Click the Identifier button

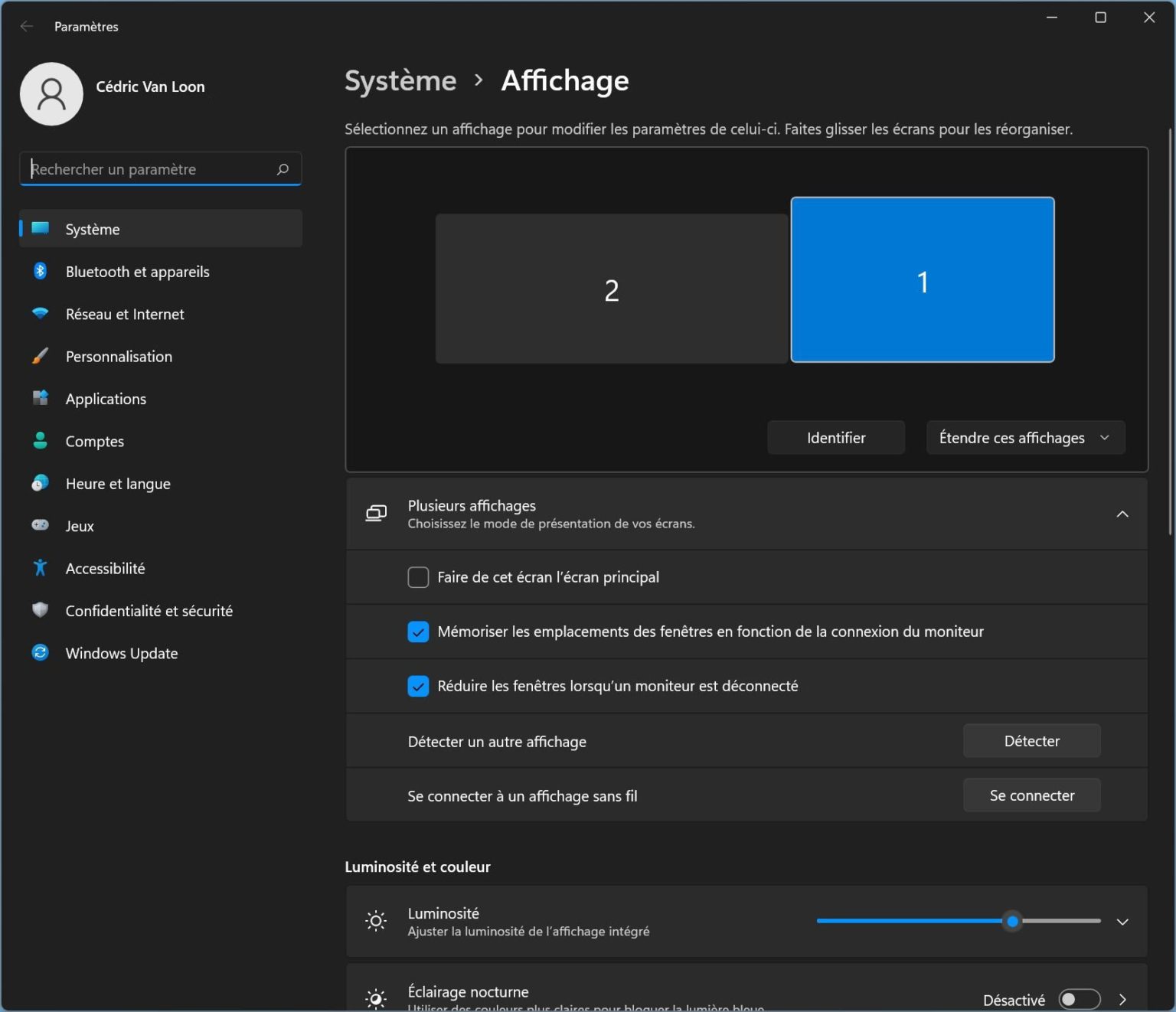point(836,437)
